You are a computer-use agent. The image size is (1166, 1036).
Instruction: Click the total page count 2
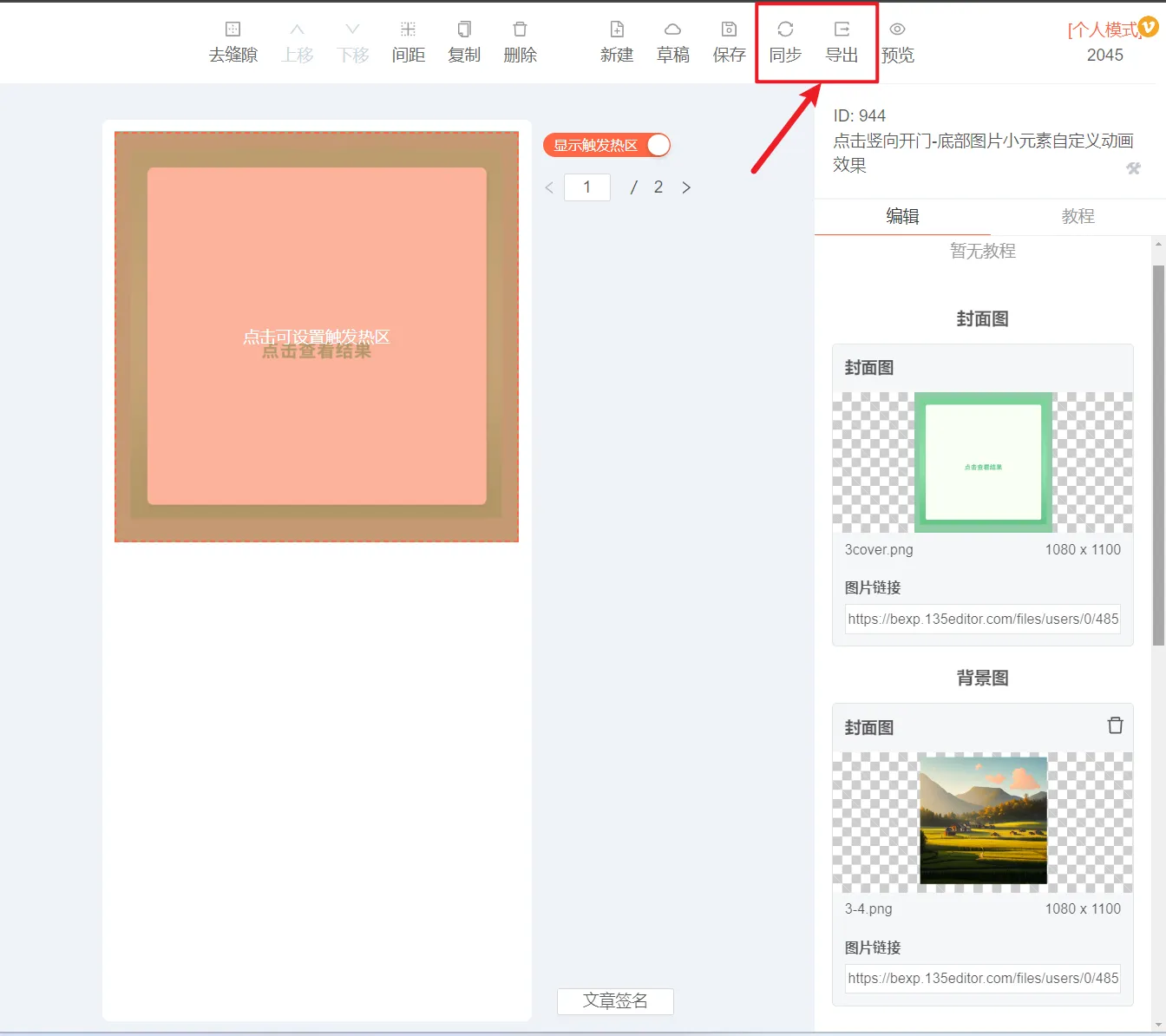[658, 187]
